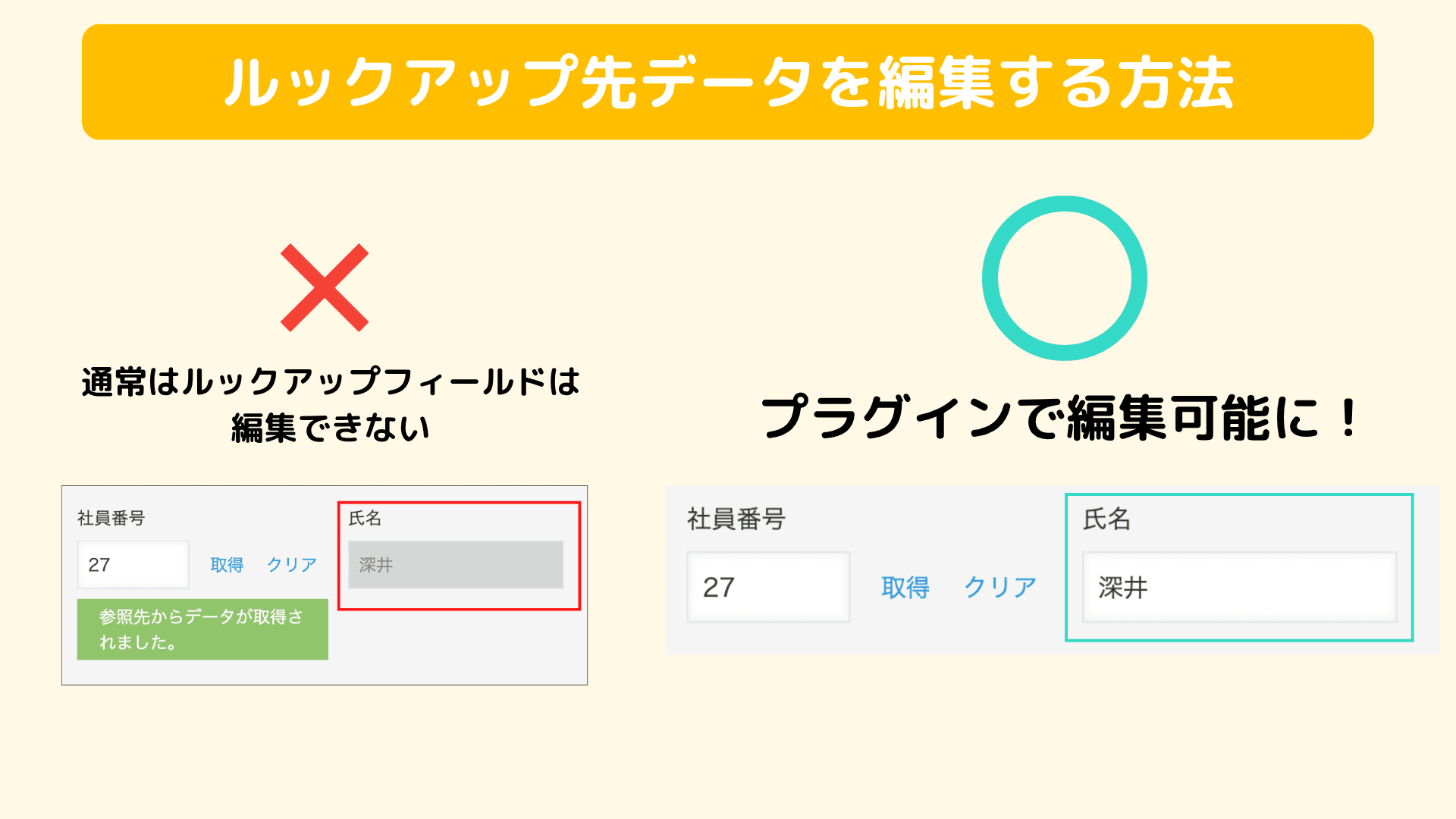Click 取得 link in right example
Image resolution: width=1456 pixels, height=819 pixels.
pyautogui.click(x=905, y=588)
